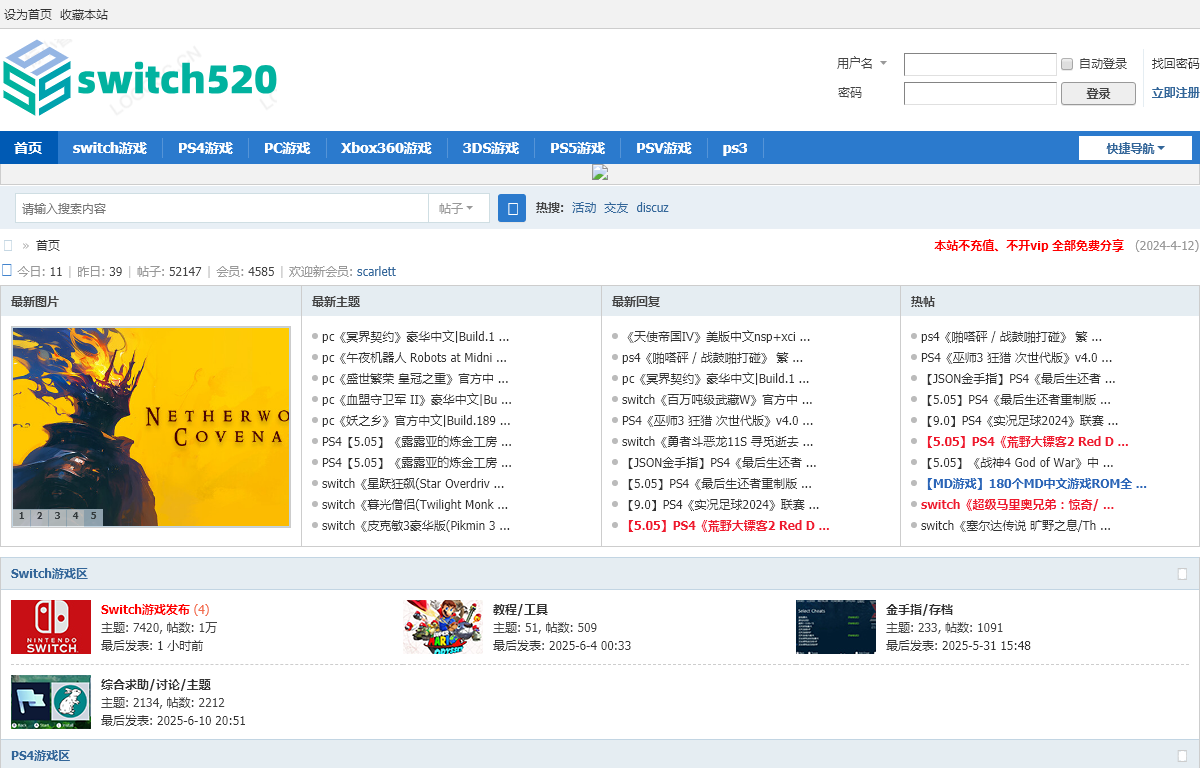Click the broken banner image below navigation
This screenshot has height=768, width=1200.
pos(600,172)
